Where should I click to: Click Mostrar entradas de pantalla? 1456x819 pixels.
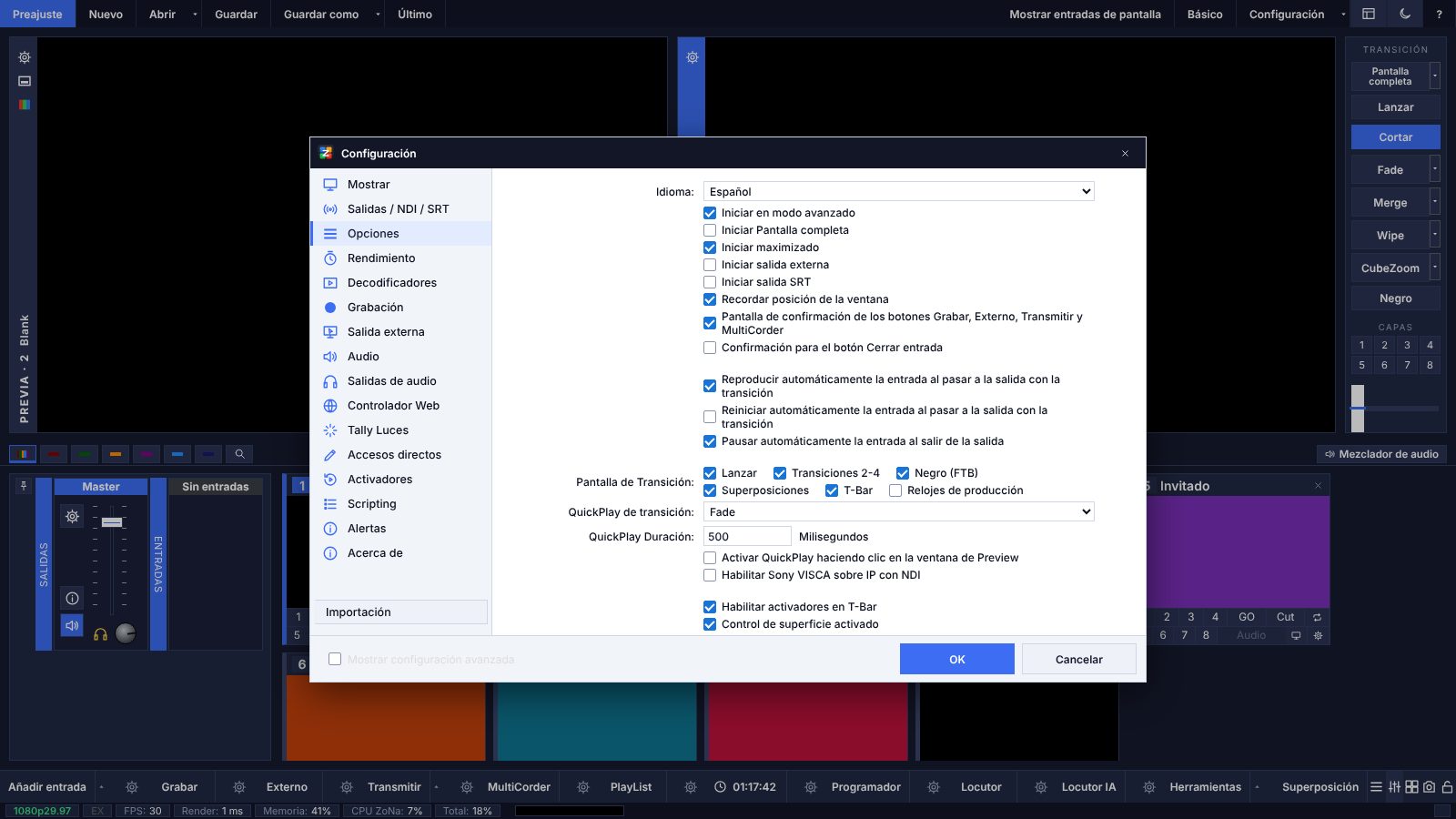(1085, 14)
